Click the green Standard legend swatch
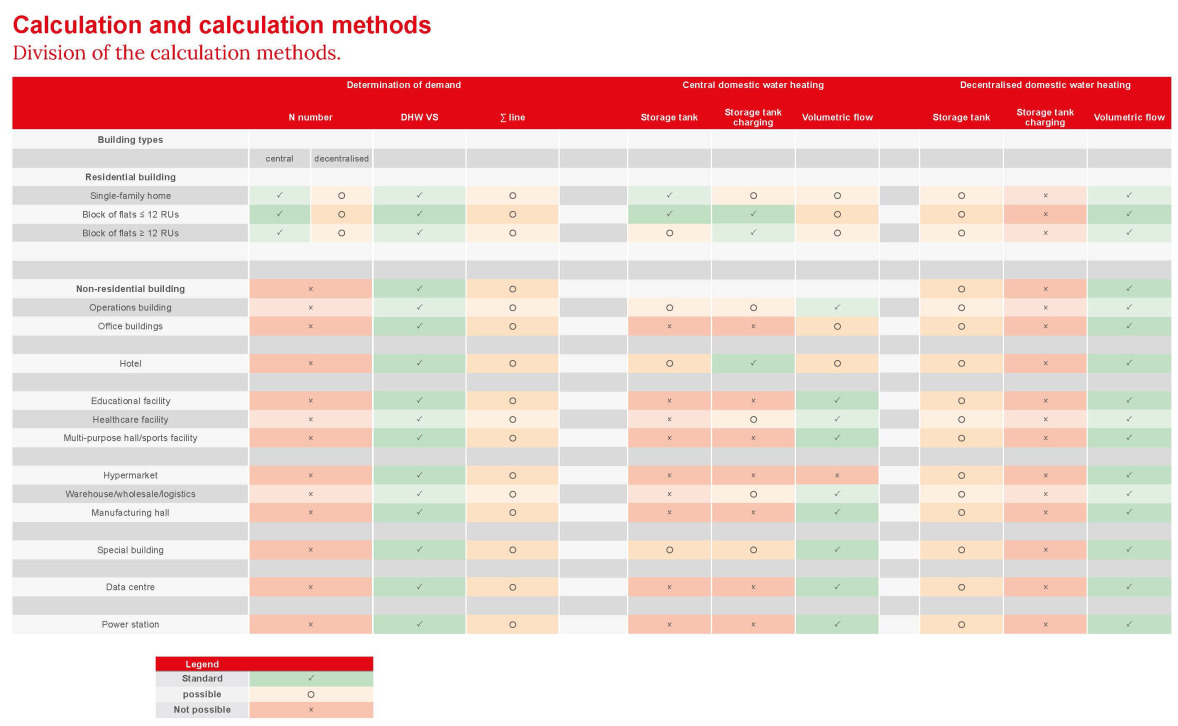Viewport: 1178px width, 726px height. click(310, 679)
